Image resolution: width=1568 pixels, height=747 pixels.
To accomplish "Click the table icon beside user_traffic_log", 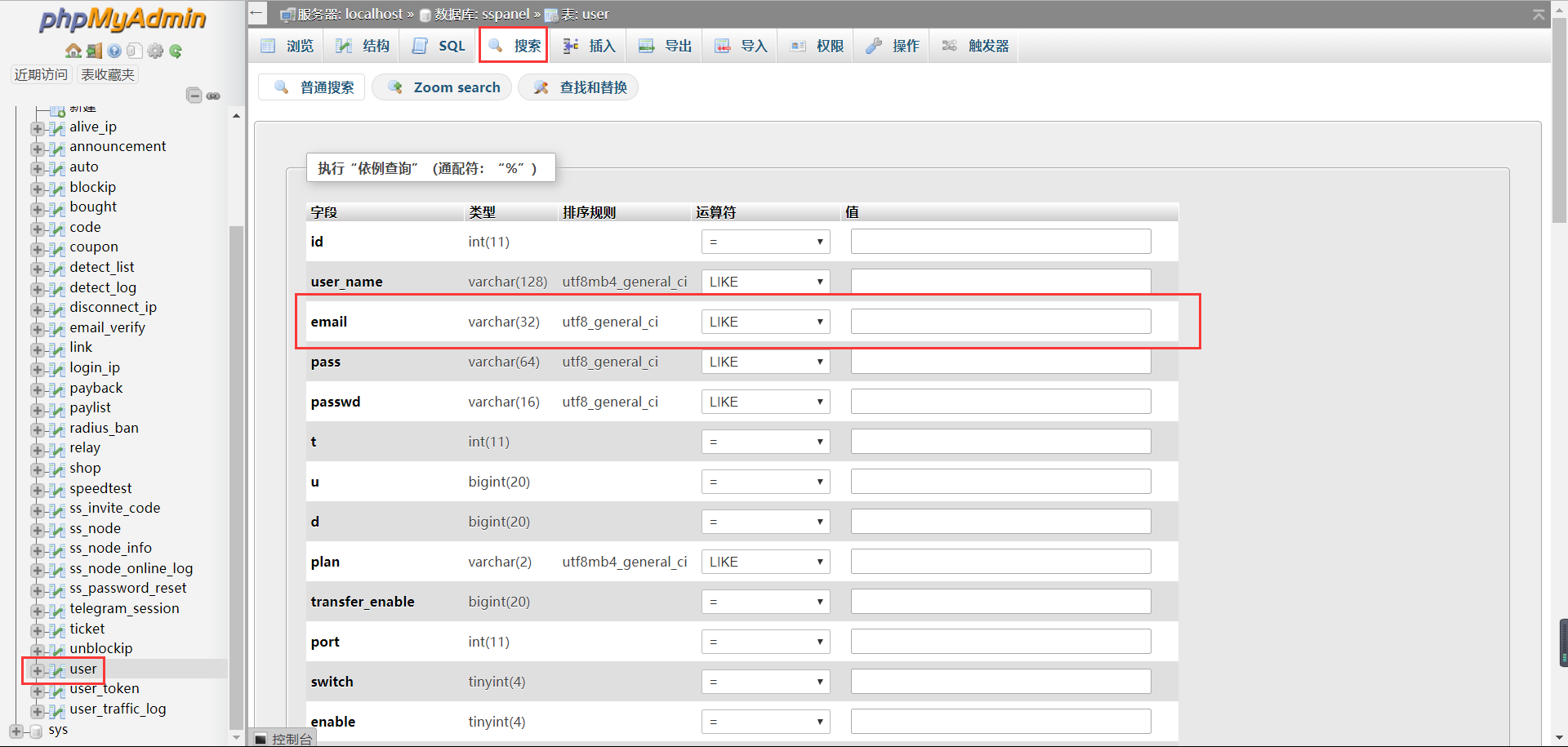I will click(56, 710).
